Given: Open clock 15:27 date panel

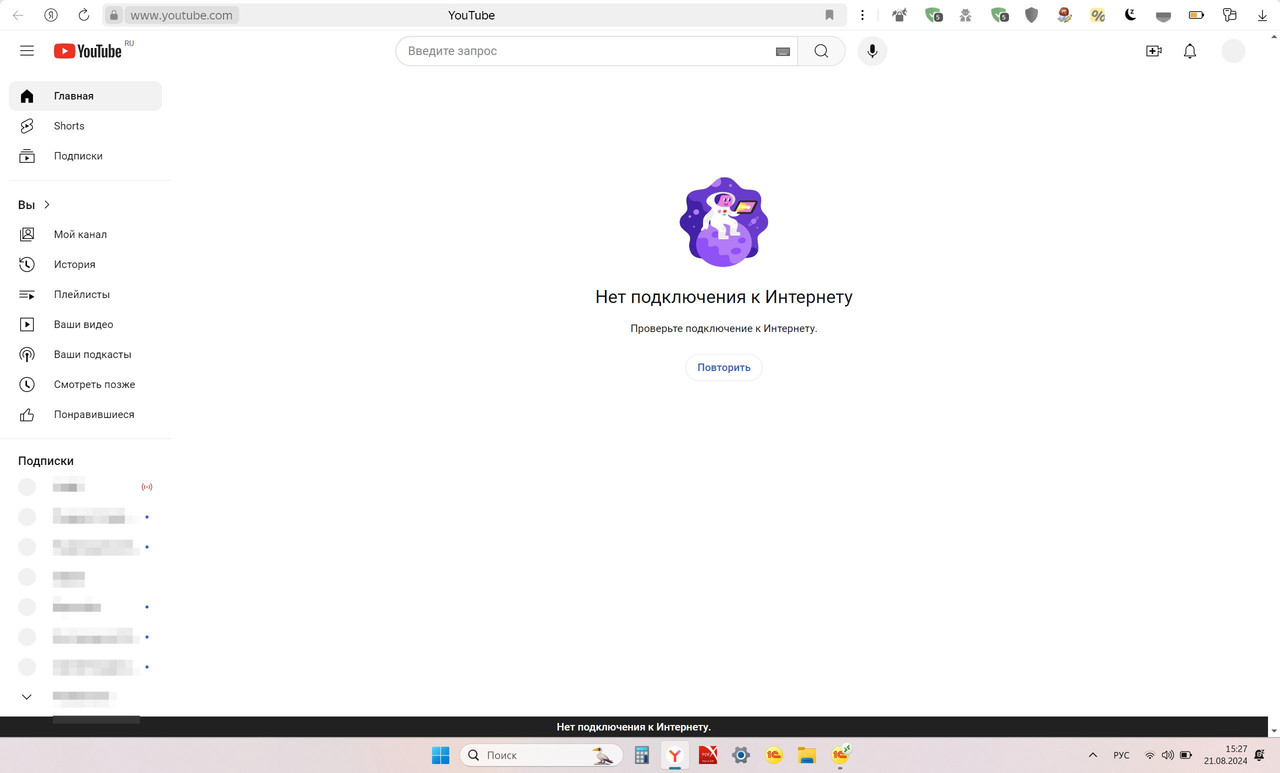Looking at the screenshot, I should pos(1225,755).
